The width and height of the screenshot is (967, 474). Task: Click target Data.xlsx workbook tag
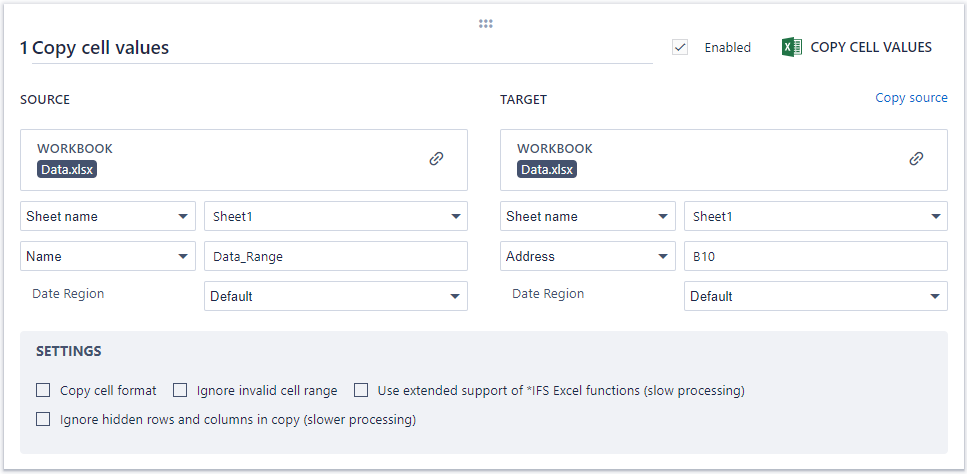547,169
